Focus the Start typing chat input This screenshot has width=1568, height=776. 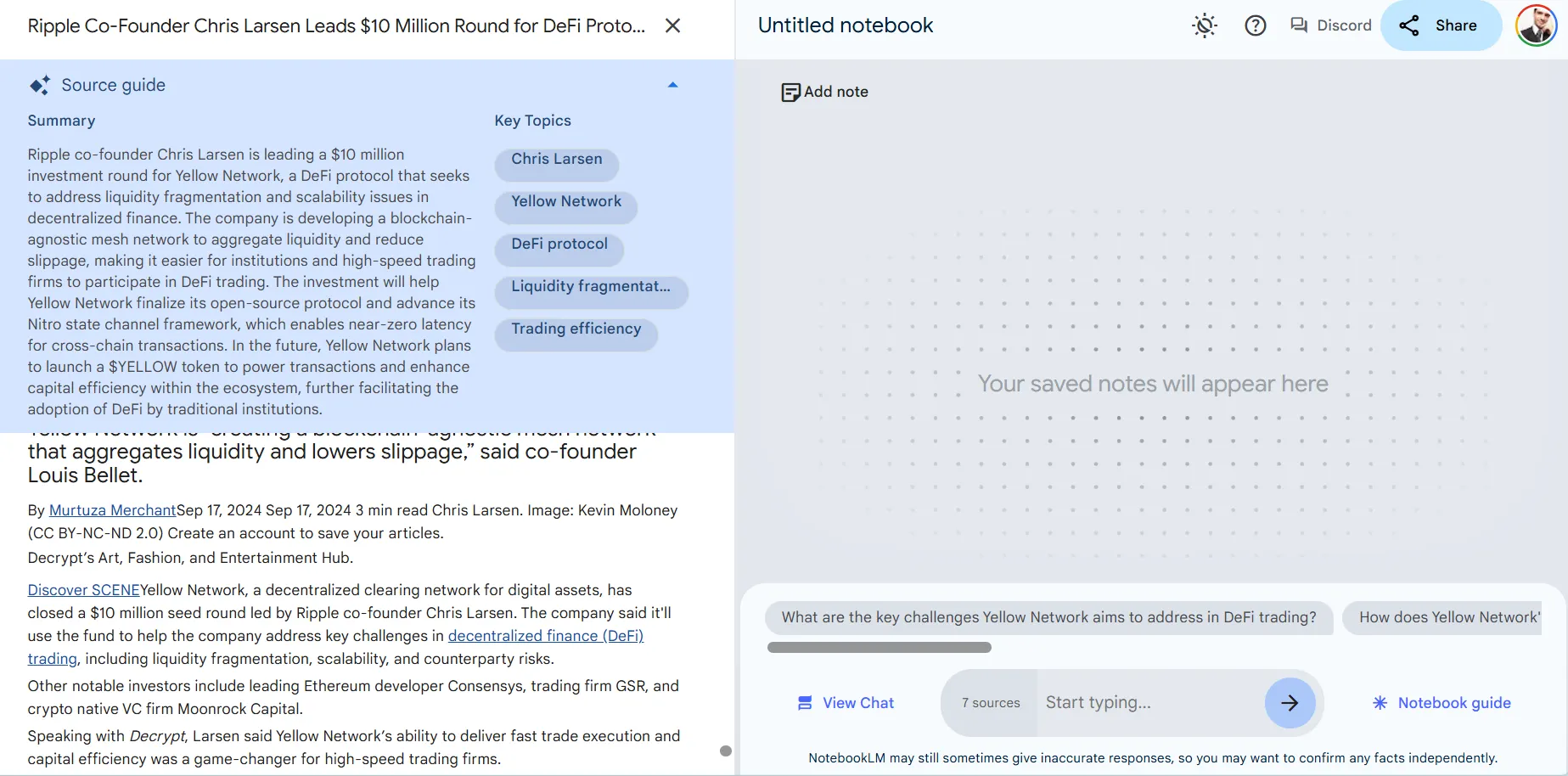coord(1150,703)
